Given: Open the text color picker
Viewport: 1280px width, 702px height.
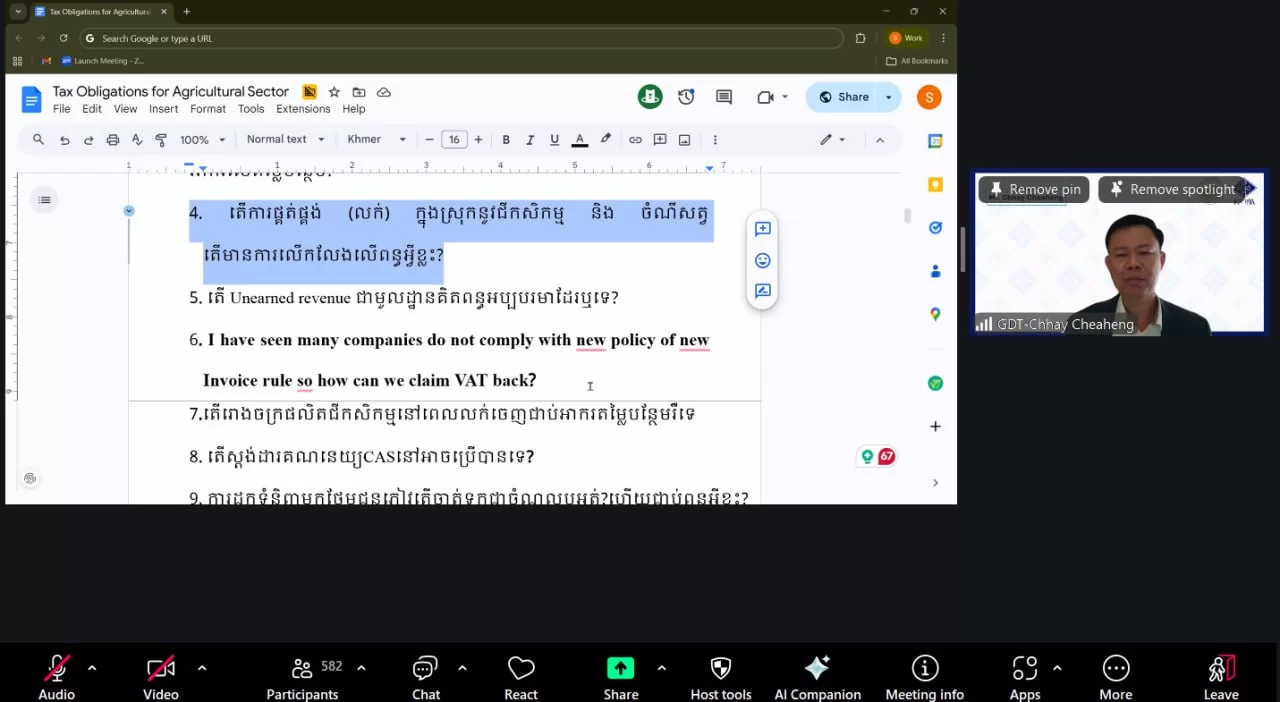Looking at the screenshot, I should 579,140.
